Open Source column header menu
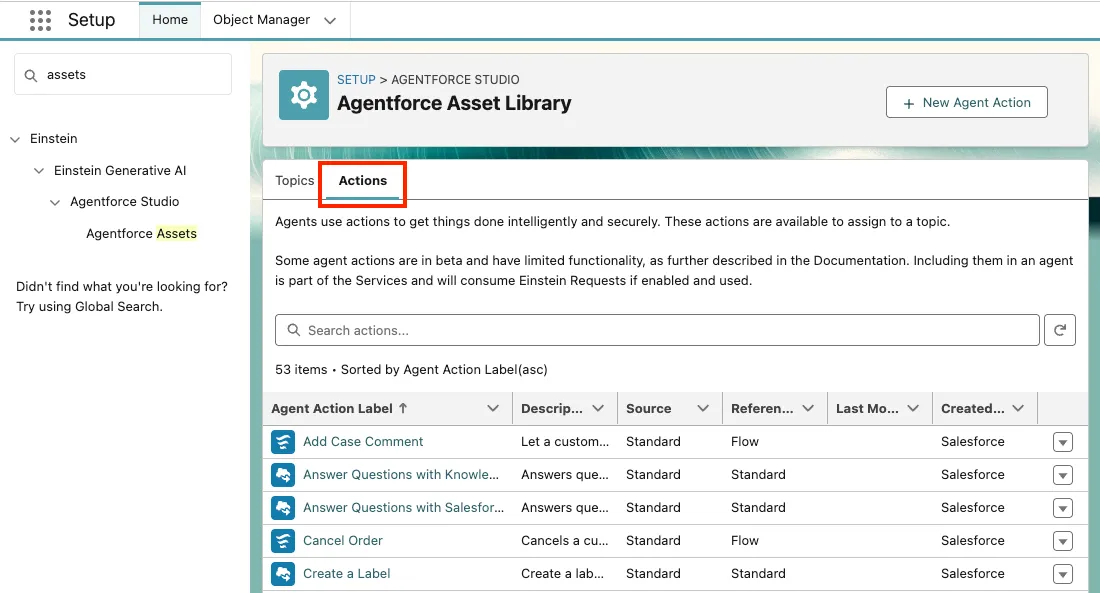The height and width of the screenshot is (593, 1100). tap(702, 408)
